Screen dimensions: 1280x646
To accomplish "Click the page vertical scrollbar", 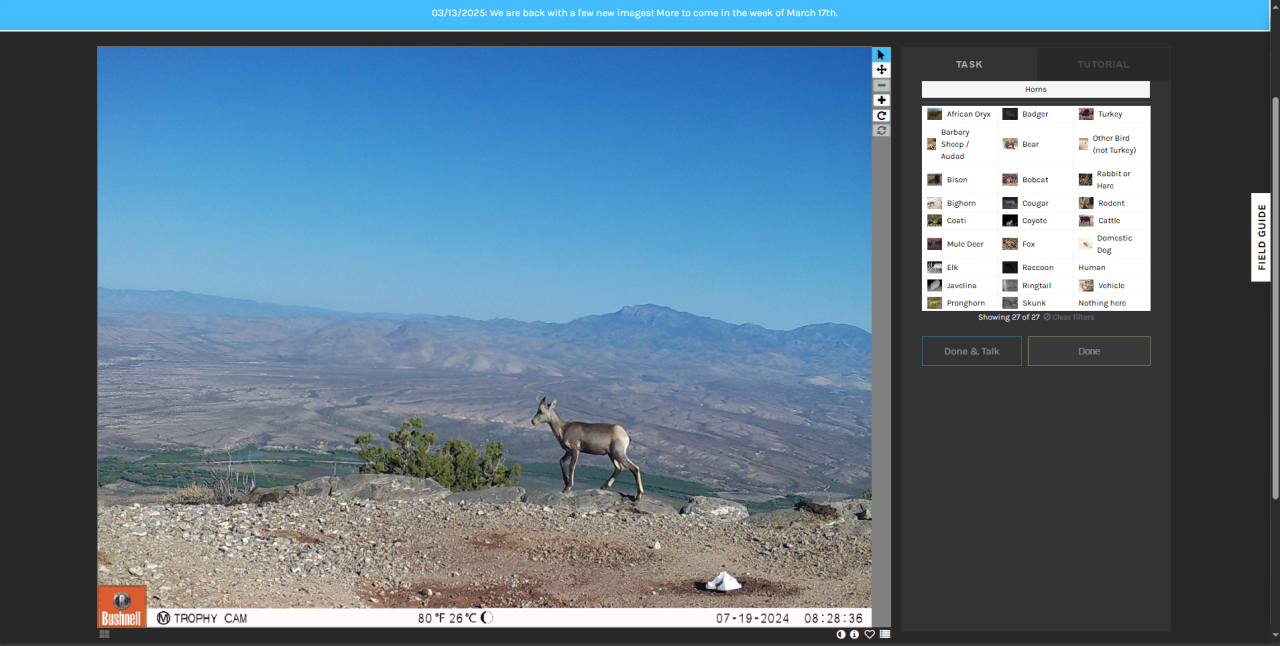I will click(x=1275, y=297).
